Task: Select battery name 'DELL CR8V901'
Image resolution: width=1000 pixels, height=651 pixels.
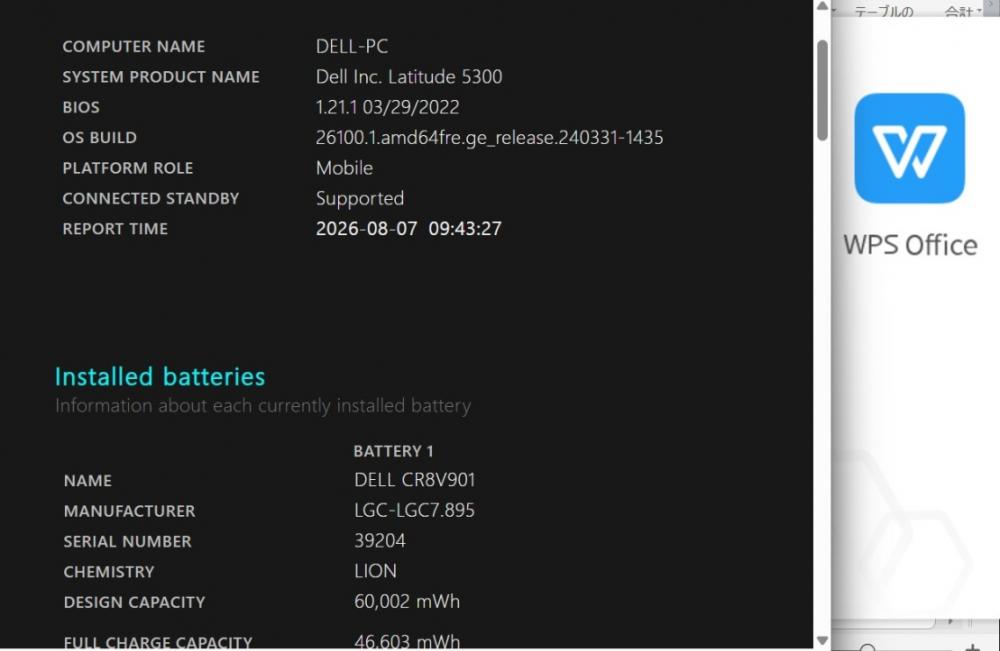Action: [x=415, y=480]
